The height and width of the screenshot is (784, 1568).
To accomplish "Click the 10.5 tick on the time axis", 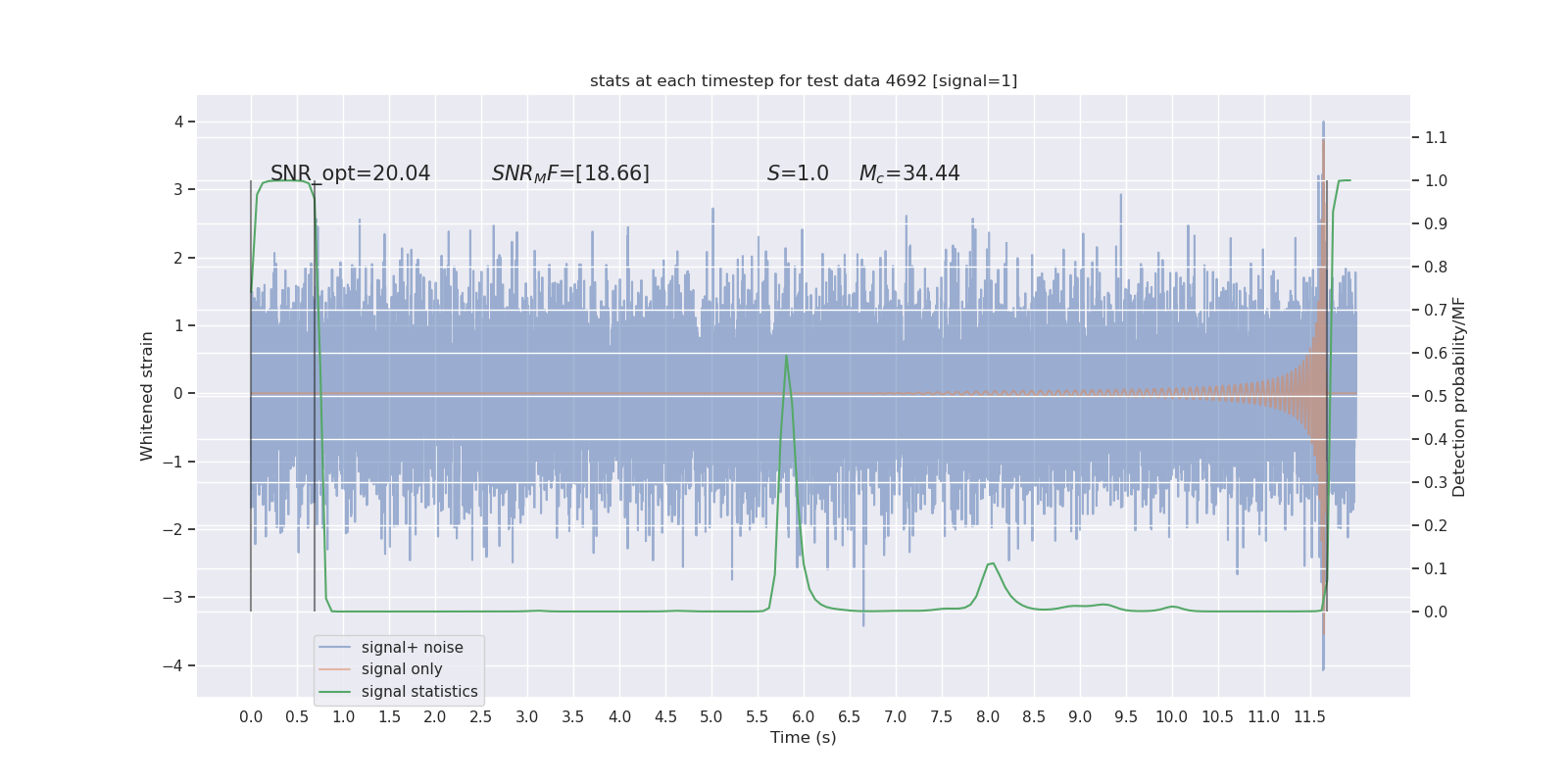I will 1218,716.
